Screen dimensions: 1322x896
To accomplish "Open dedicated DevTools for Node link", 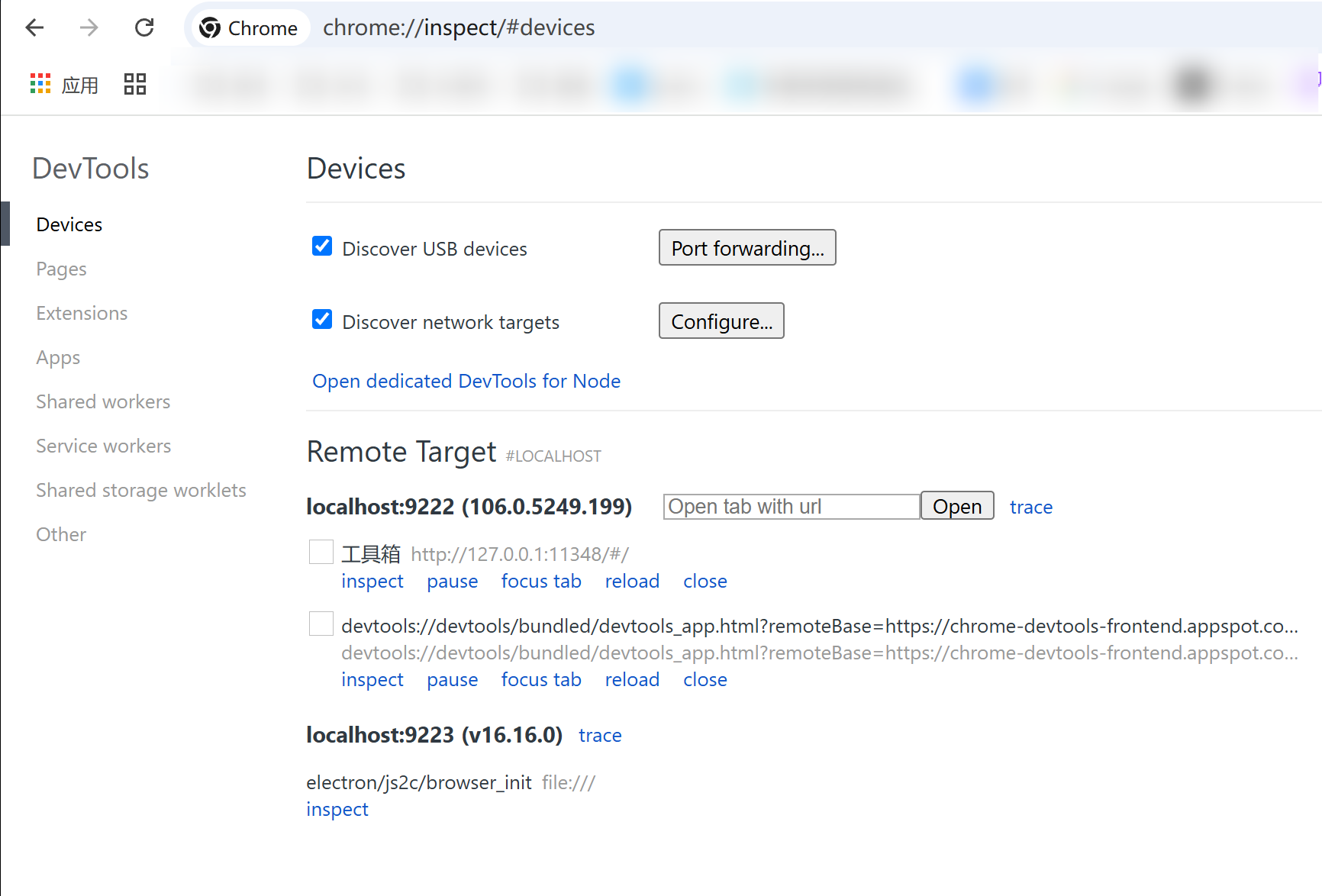I will [466, 381].
